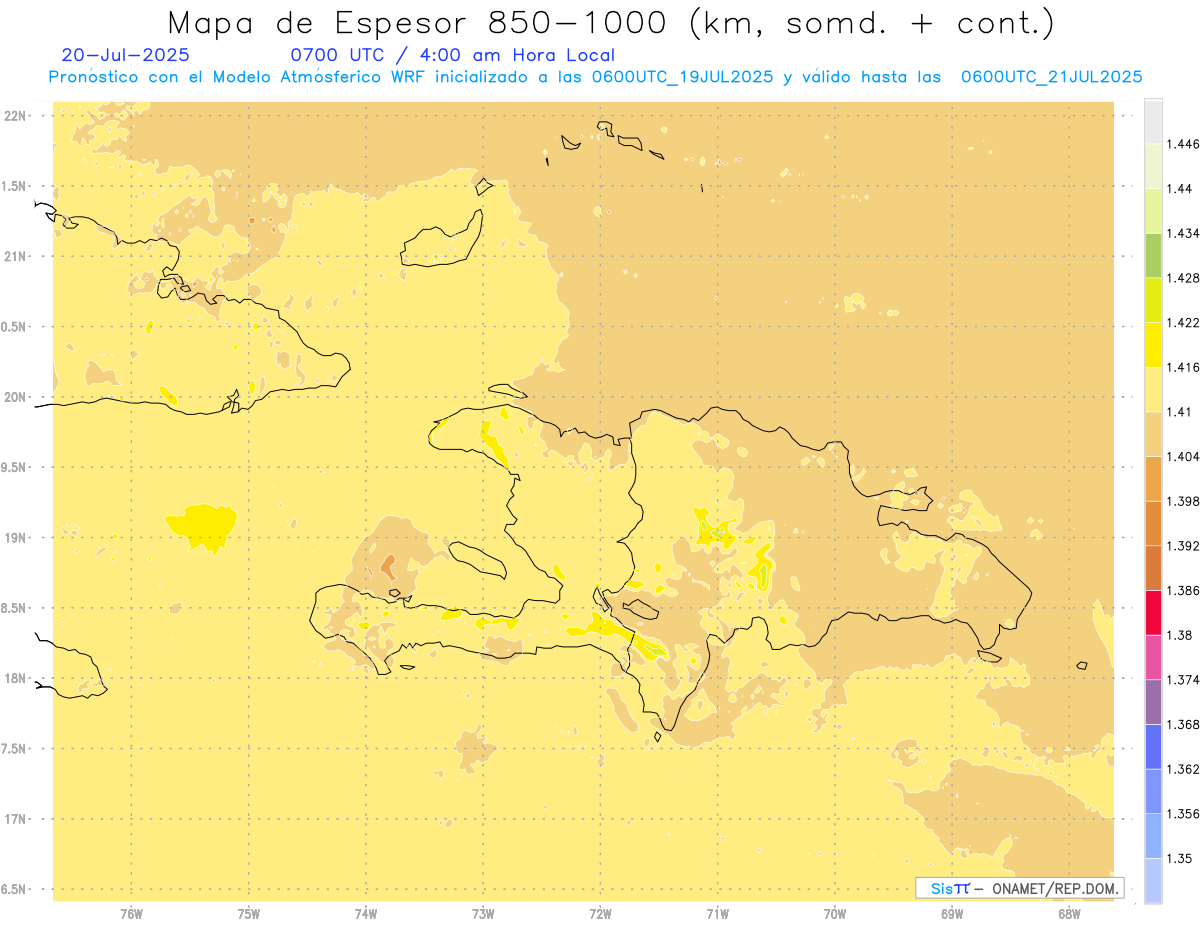Pick the bright yellow swatch between 1.416 and 1.422
This screenshot has height=927, width=1200.
pos(1153,345)
